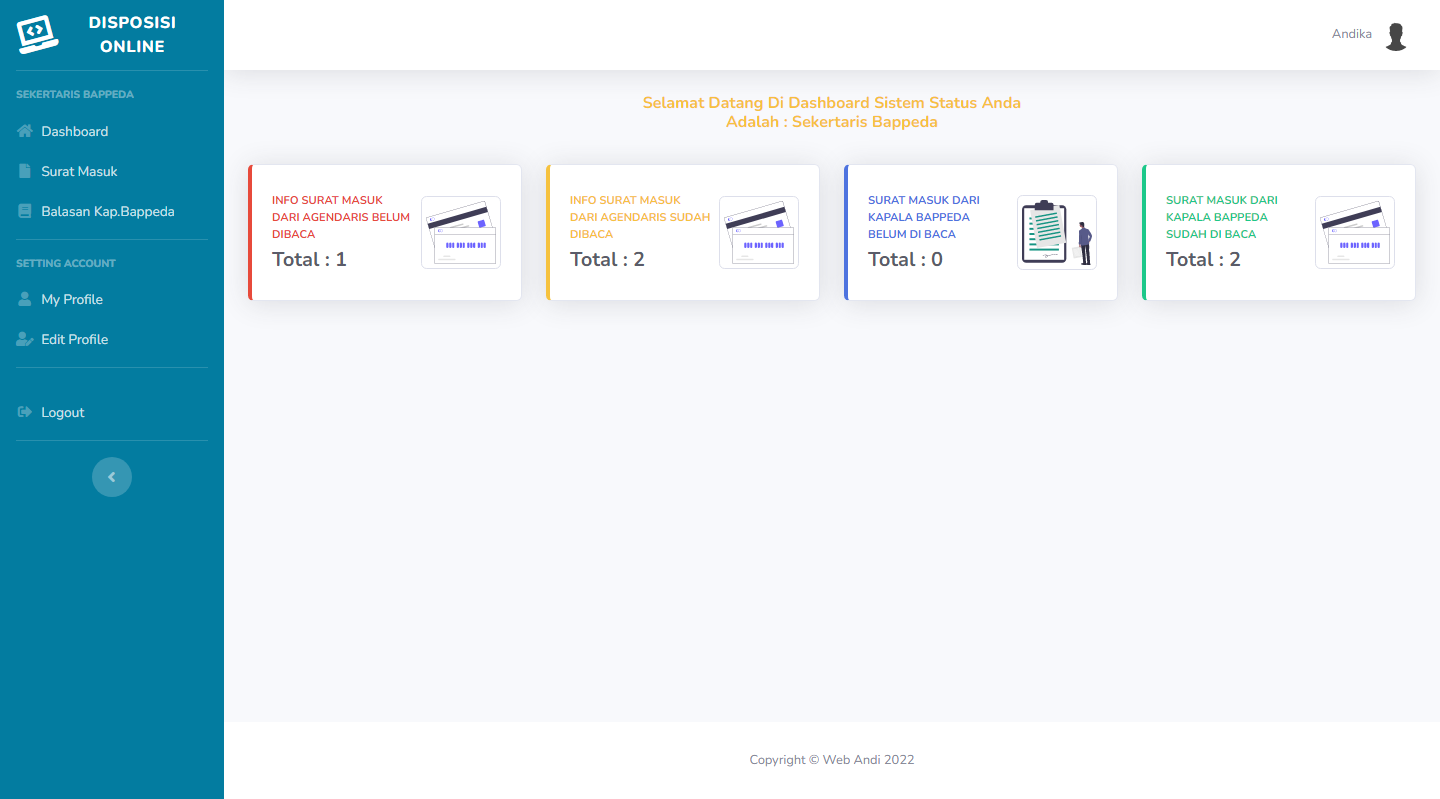Collapse the sidebar with the chevron button
Viewport: 1440px width, 799px height.
click(112, 477)
